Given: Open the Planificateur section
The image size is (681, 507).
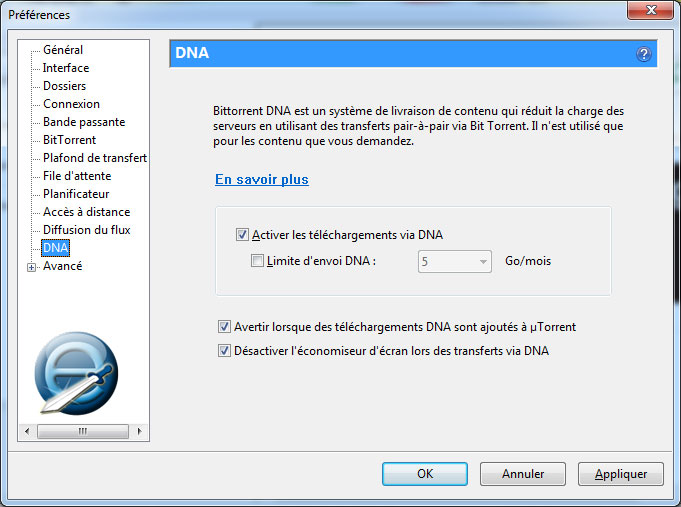Looking at the screenshot, I should (76, 194).
